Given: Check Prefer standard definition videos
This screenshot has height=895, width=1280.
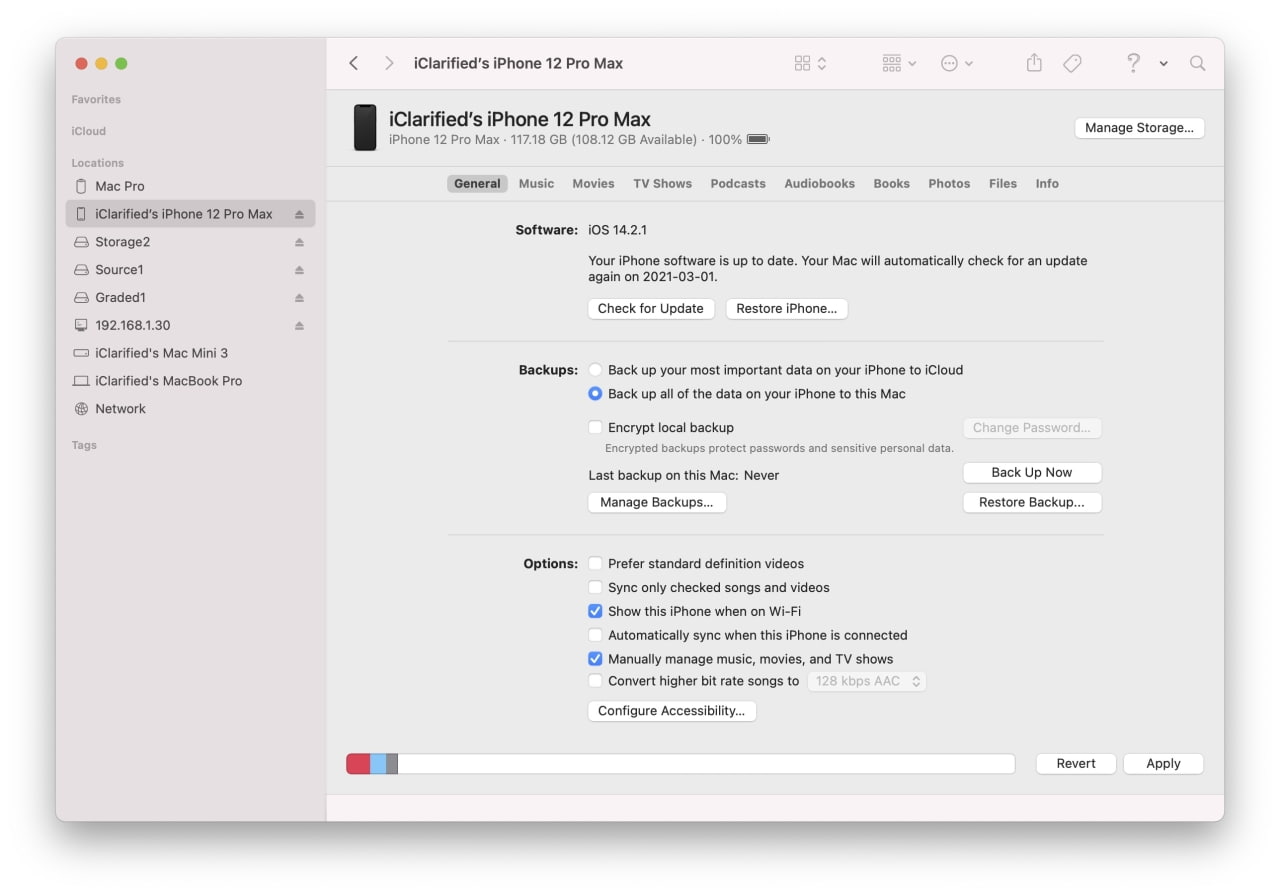Looking at the screenshot, I should click(595, 564).
